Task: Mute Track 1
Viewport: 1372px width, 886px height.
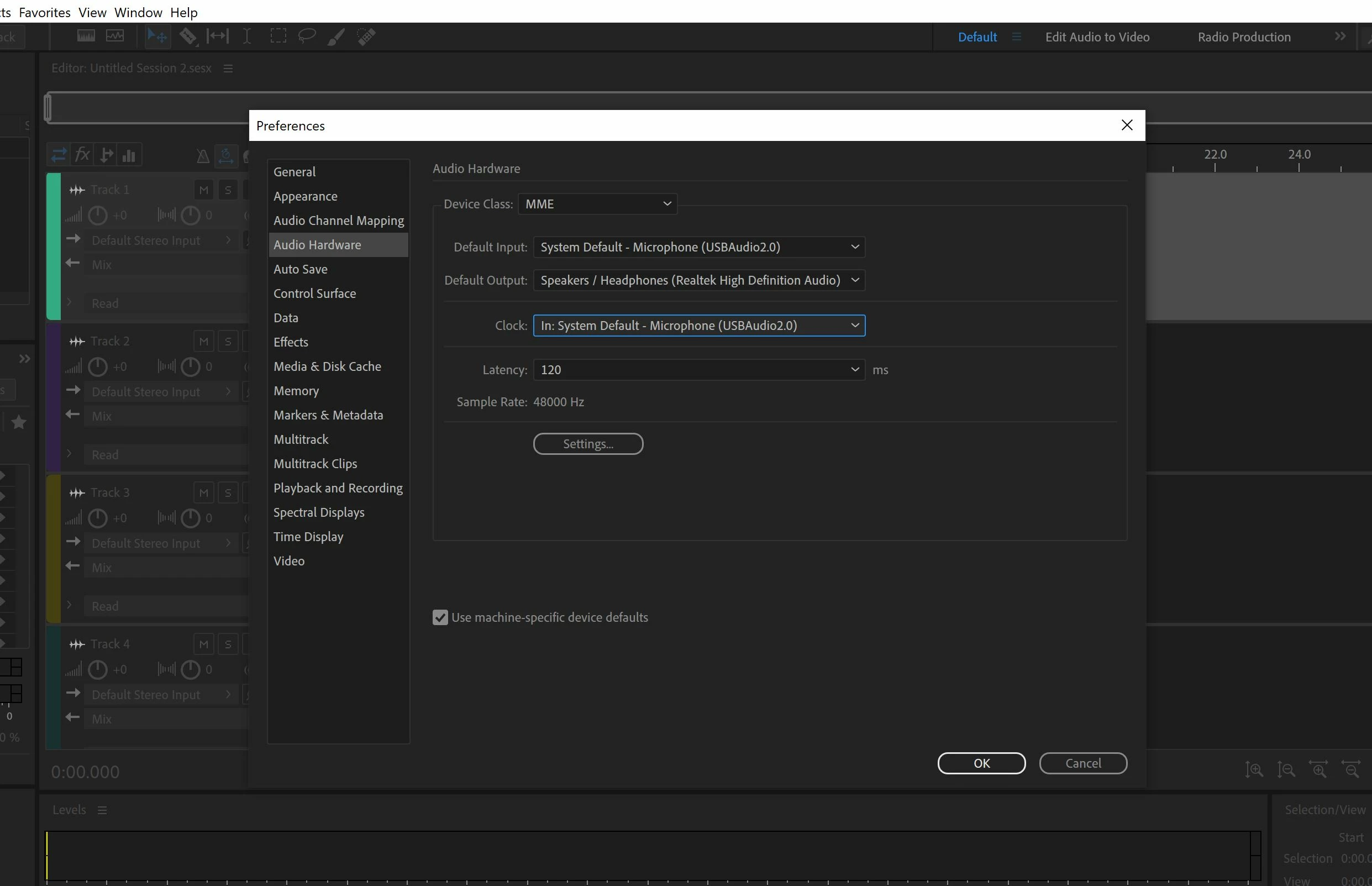Action: point(203,190)
